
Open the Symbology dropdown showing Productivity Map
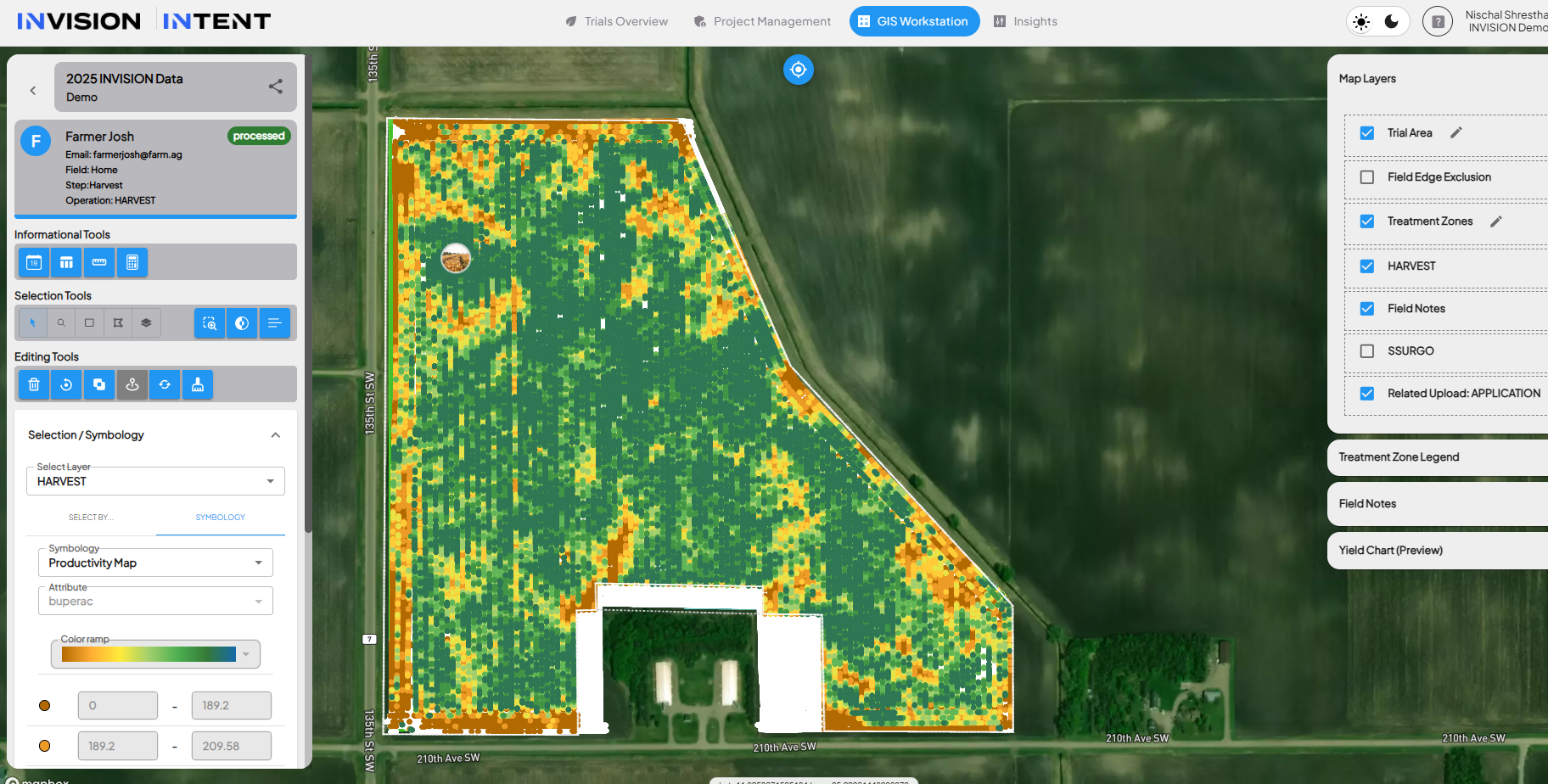pyautogui.click(x=155, y=563)
